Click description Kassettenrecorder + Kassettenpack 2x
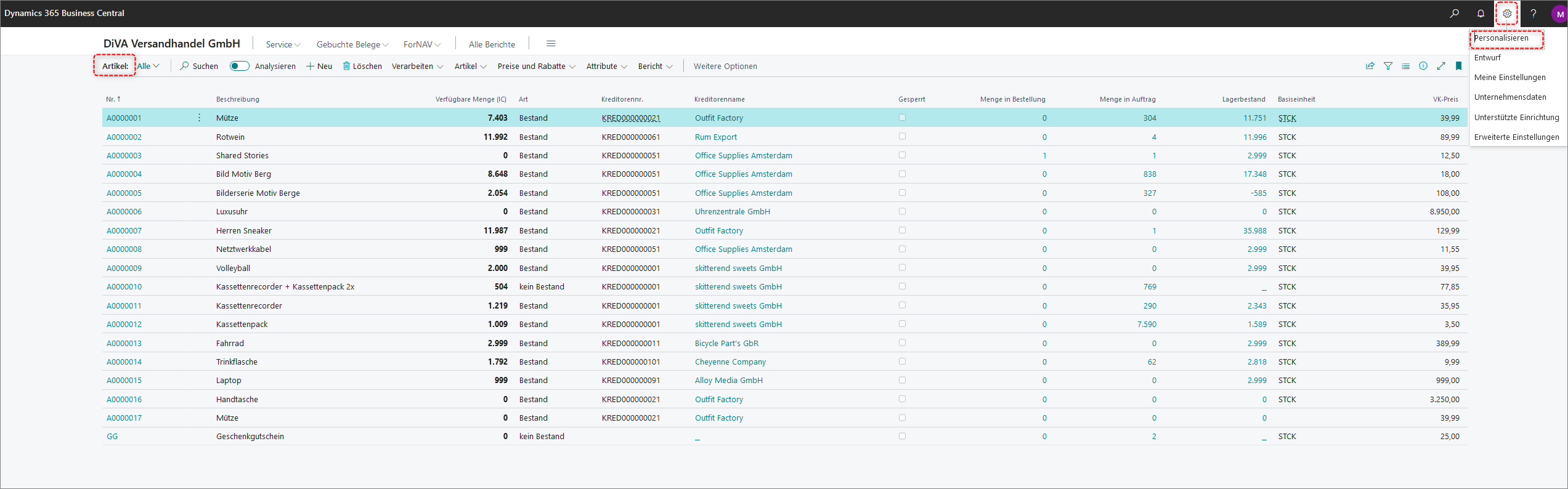Screen dimensions: 1568x489 tap(285, 286)
